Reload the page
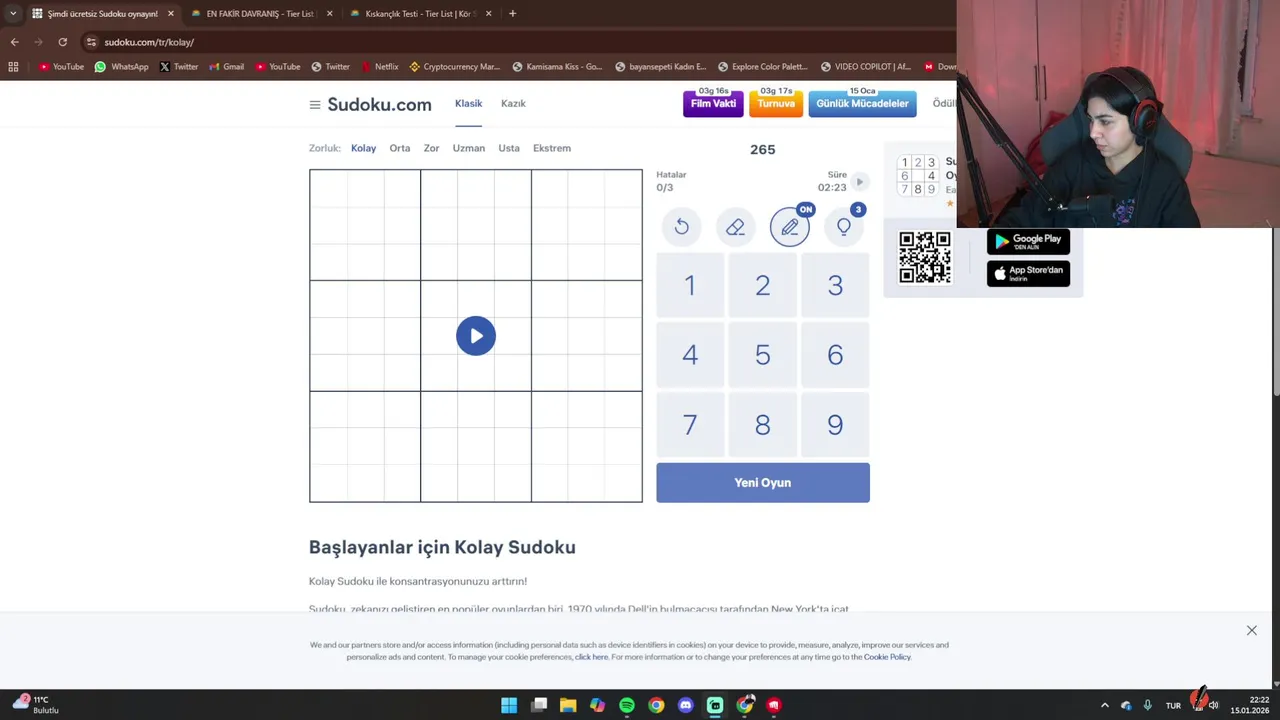1280x720 pixels. 62,42
